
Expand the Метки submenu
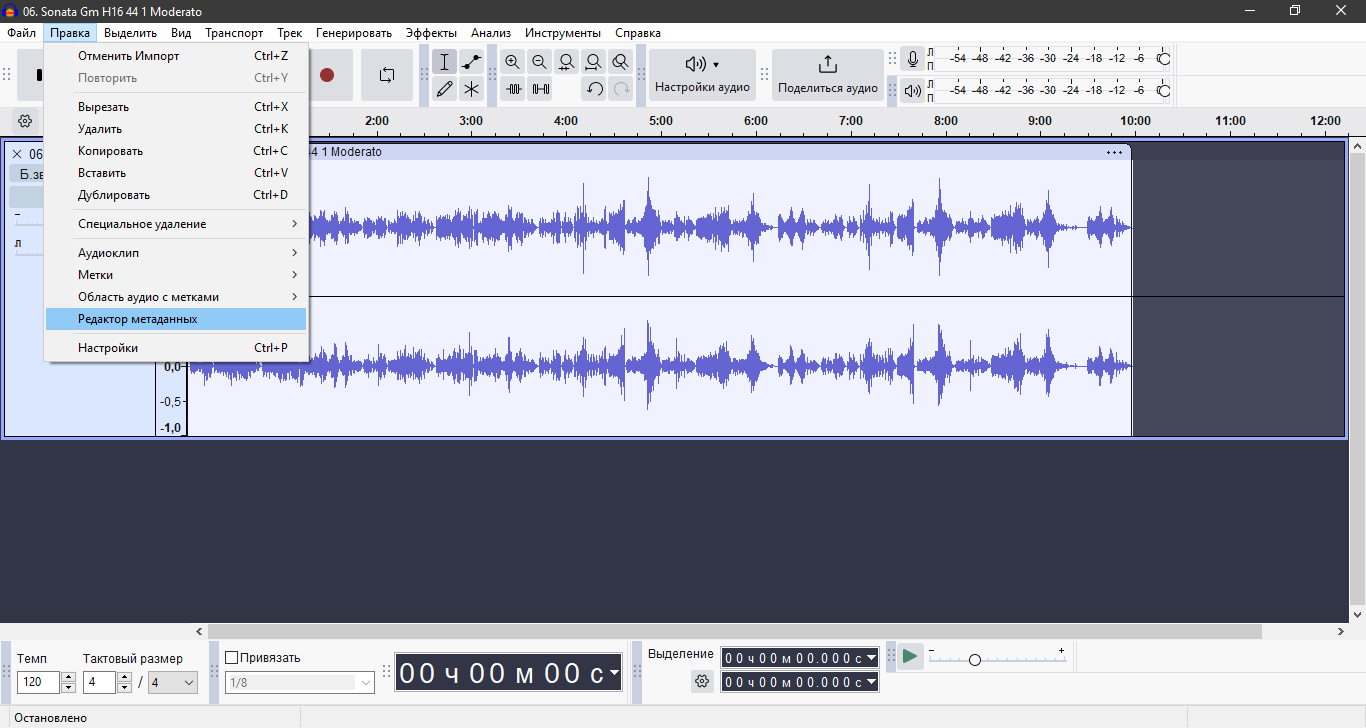176,275
